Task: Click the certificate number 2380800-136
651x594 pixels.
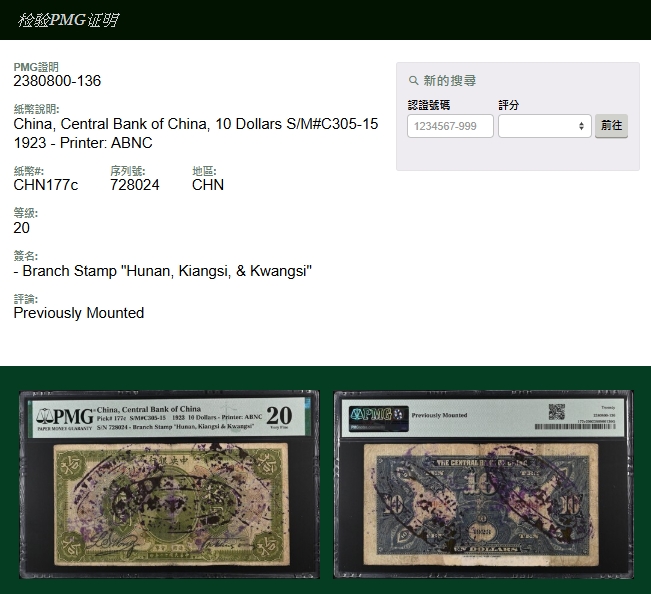Action: click(x=57, y=81)
